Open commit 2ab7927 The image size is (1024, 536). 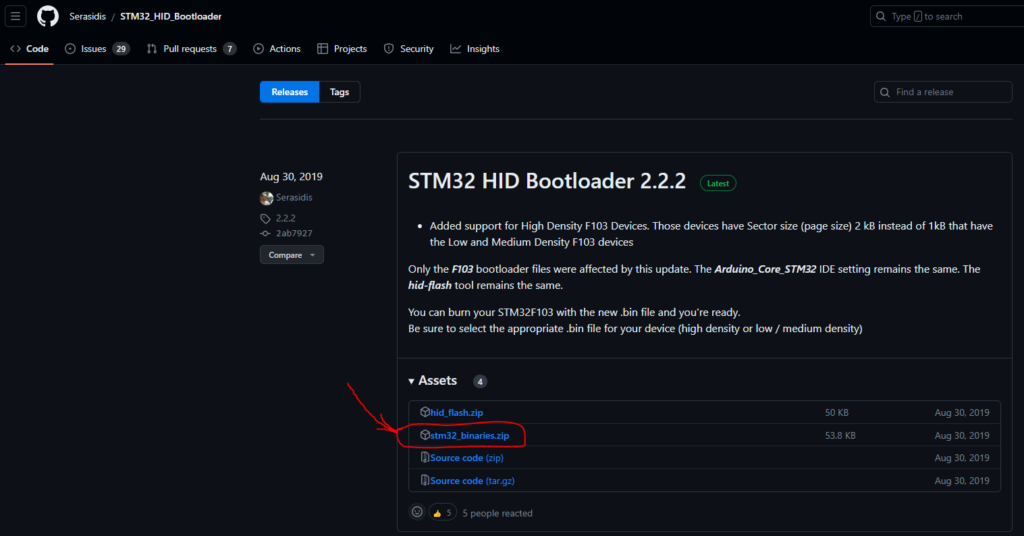[x=294, y=233]
